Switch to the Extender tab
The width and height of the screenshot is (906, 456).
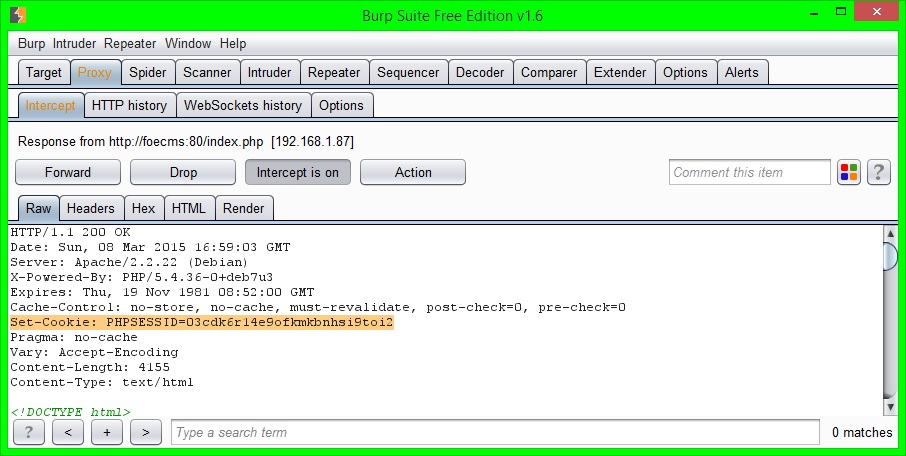click(x=620, y=73)
